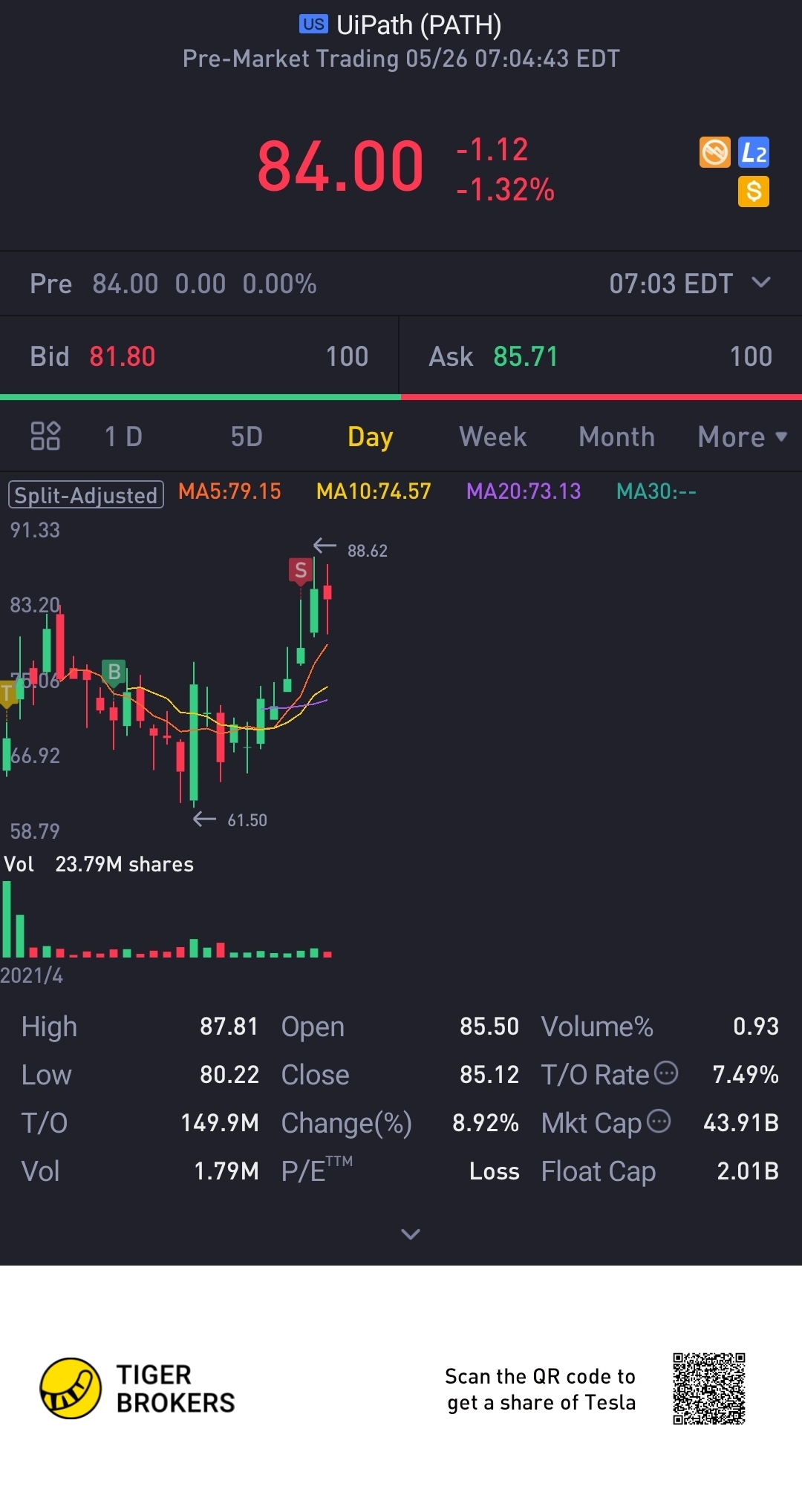Tap the Mkt Cap value 43.91B

point(741,1123)
